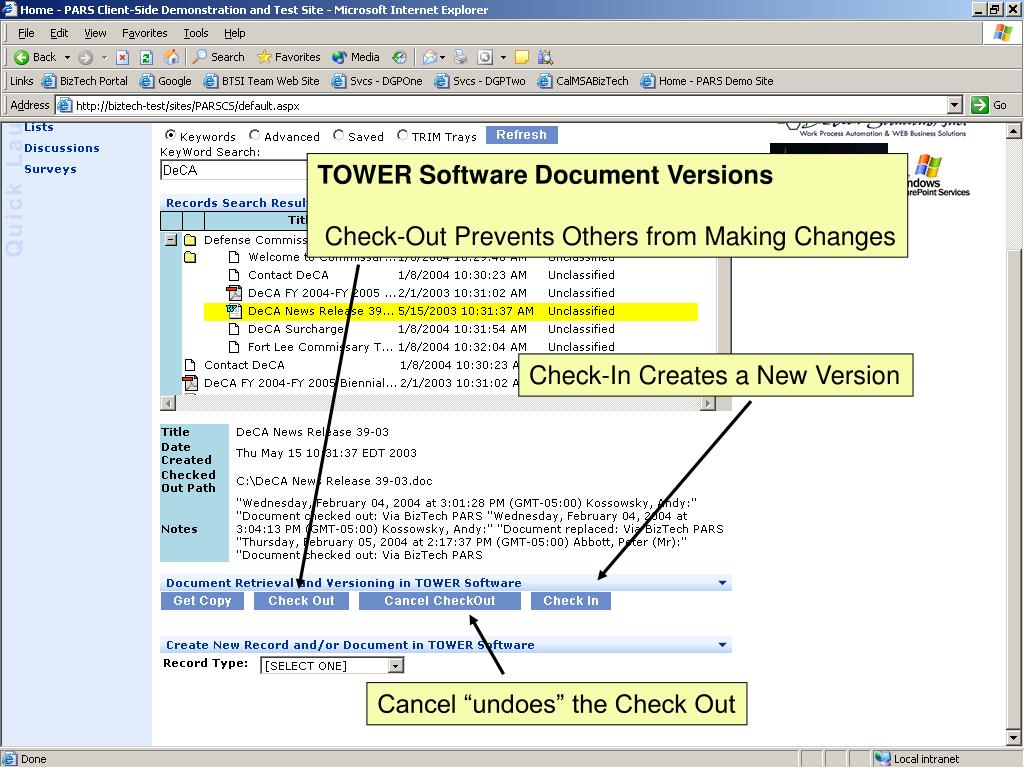Click the Mail envelope toolbar icon

click(430, 57)
